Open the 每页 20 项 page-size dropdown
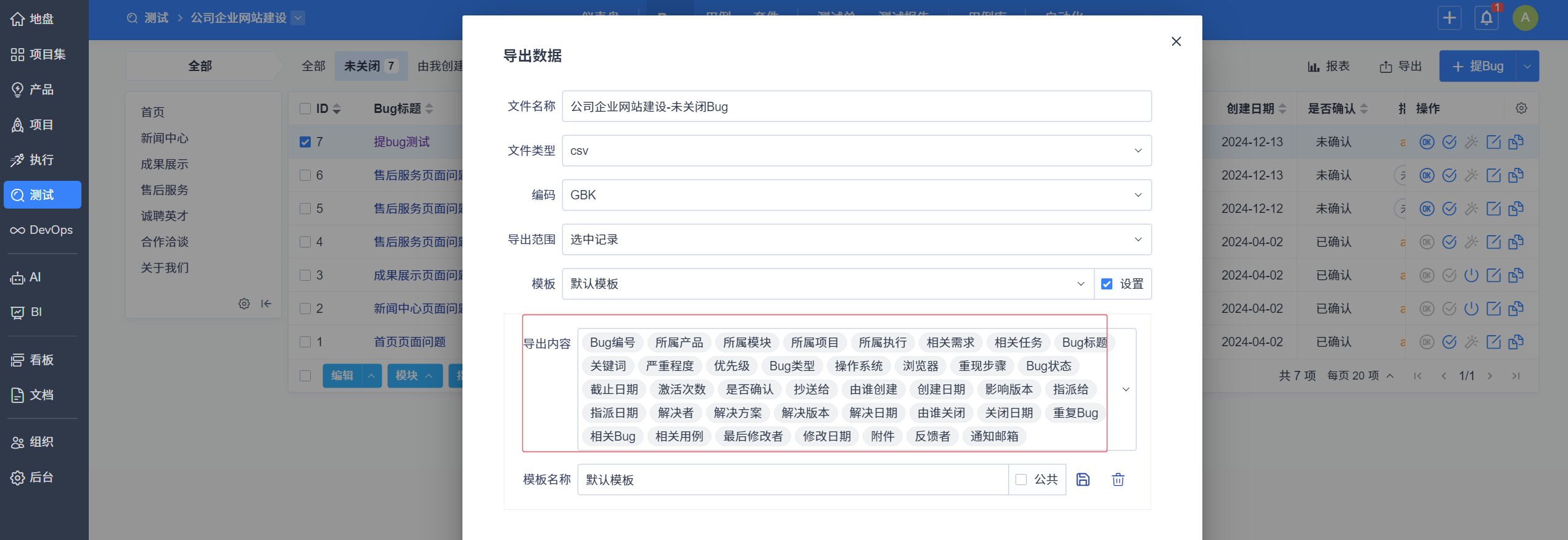 tap(1361, 376)
